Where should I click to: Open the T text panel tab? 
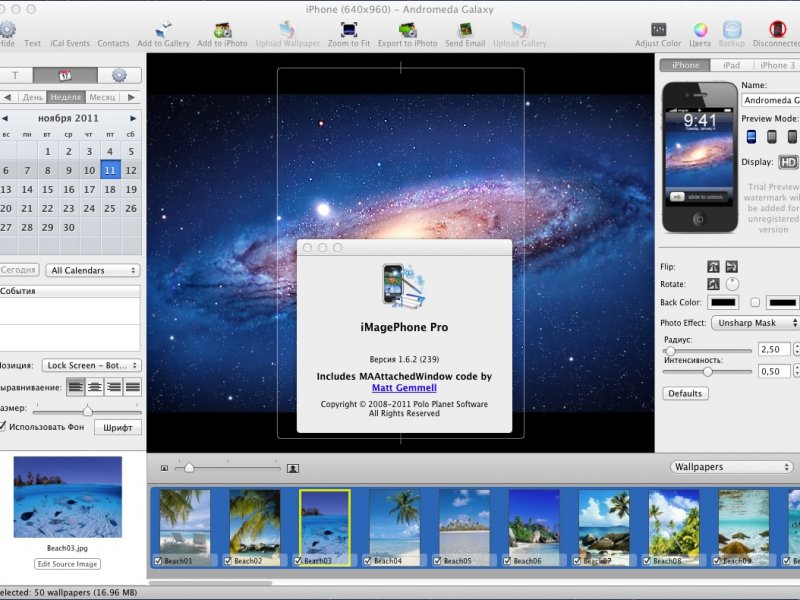point(16,76)
